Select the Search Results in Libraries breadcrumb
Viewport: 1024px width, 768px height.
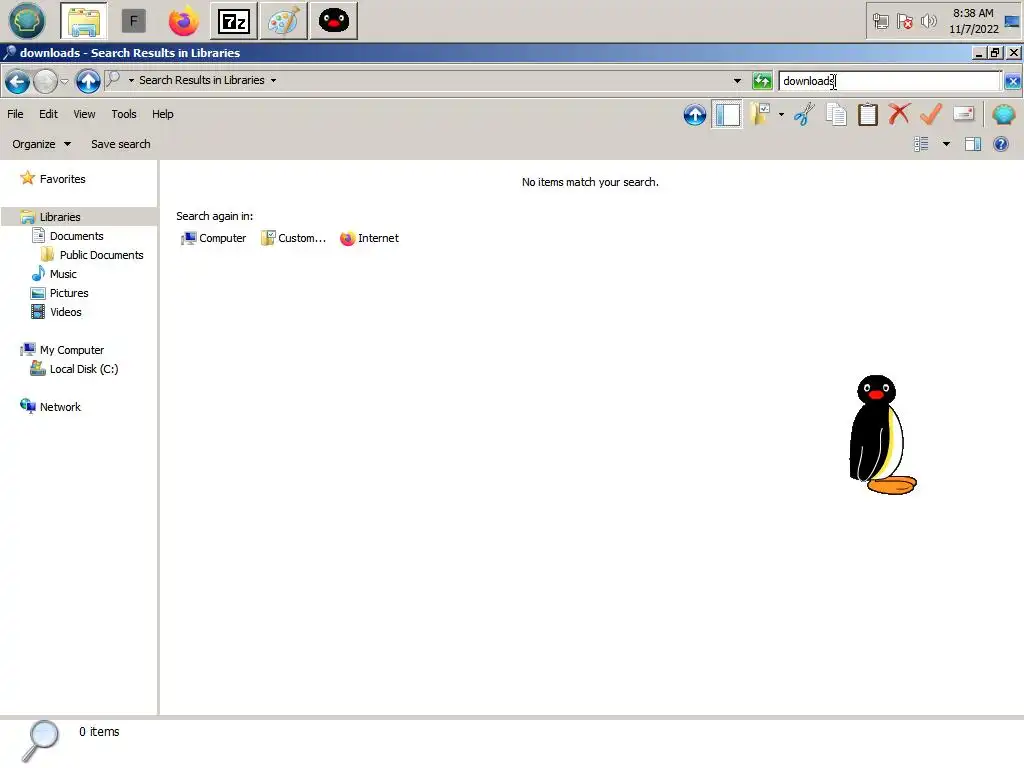202,80
